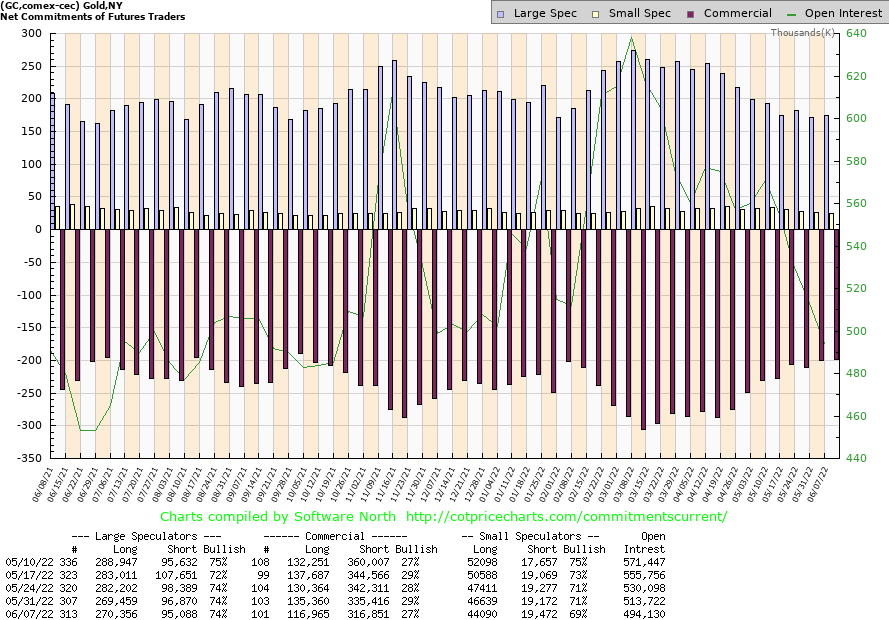Select the 06/07/22 date in table
889x620 pixels.
(25, 613)
